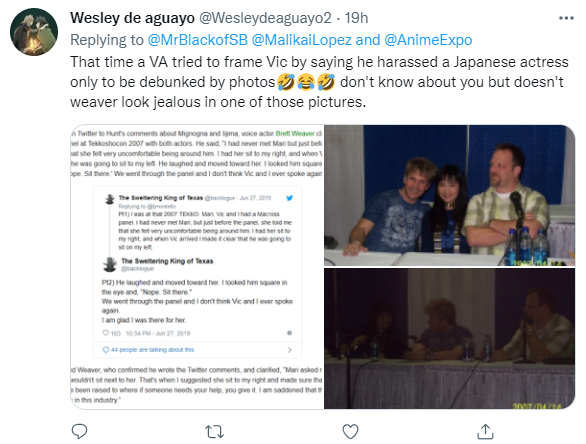The width and height of the screenshot is (586, 444).
Task: Click the info icon in embedded tweet
Action: point(289,333)
